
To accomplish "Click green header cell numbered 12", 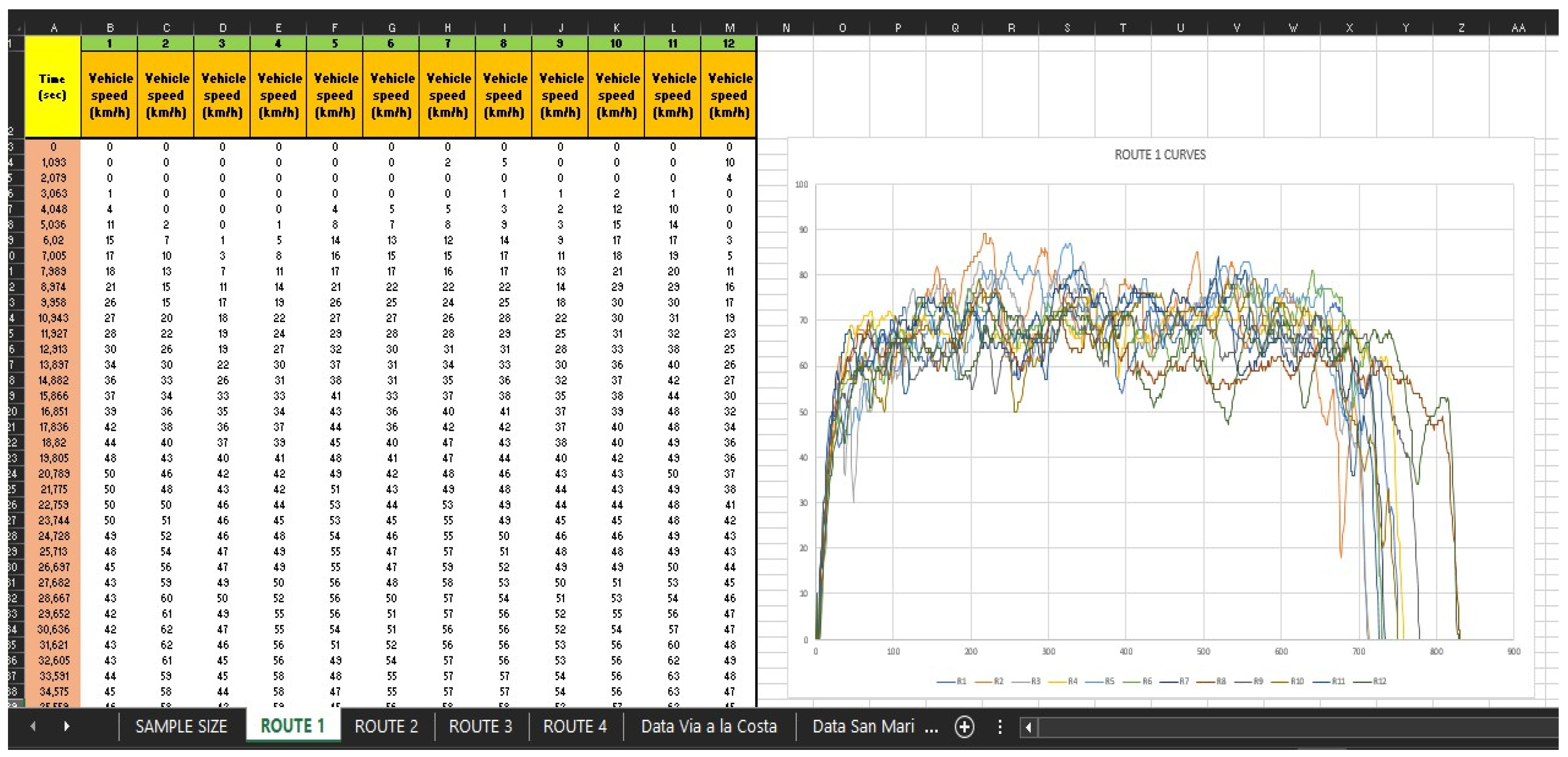I will (x=729, y=44).
